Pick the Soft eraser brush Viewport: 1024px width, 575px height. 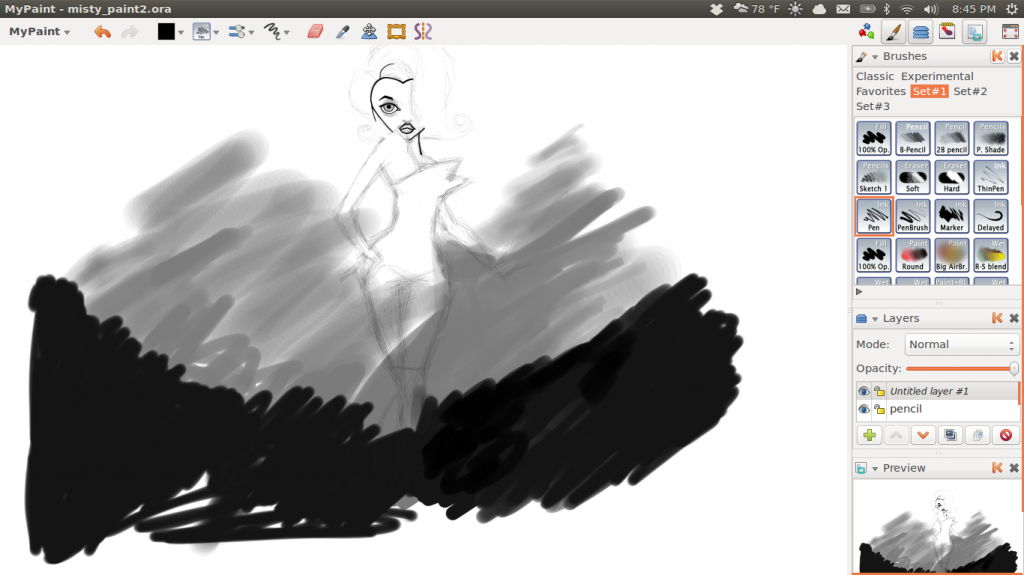pyautogui.click(x=912, y=177)
